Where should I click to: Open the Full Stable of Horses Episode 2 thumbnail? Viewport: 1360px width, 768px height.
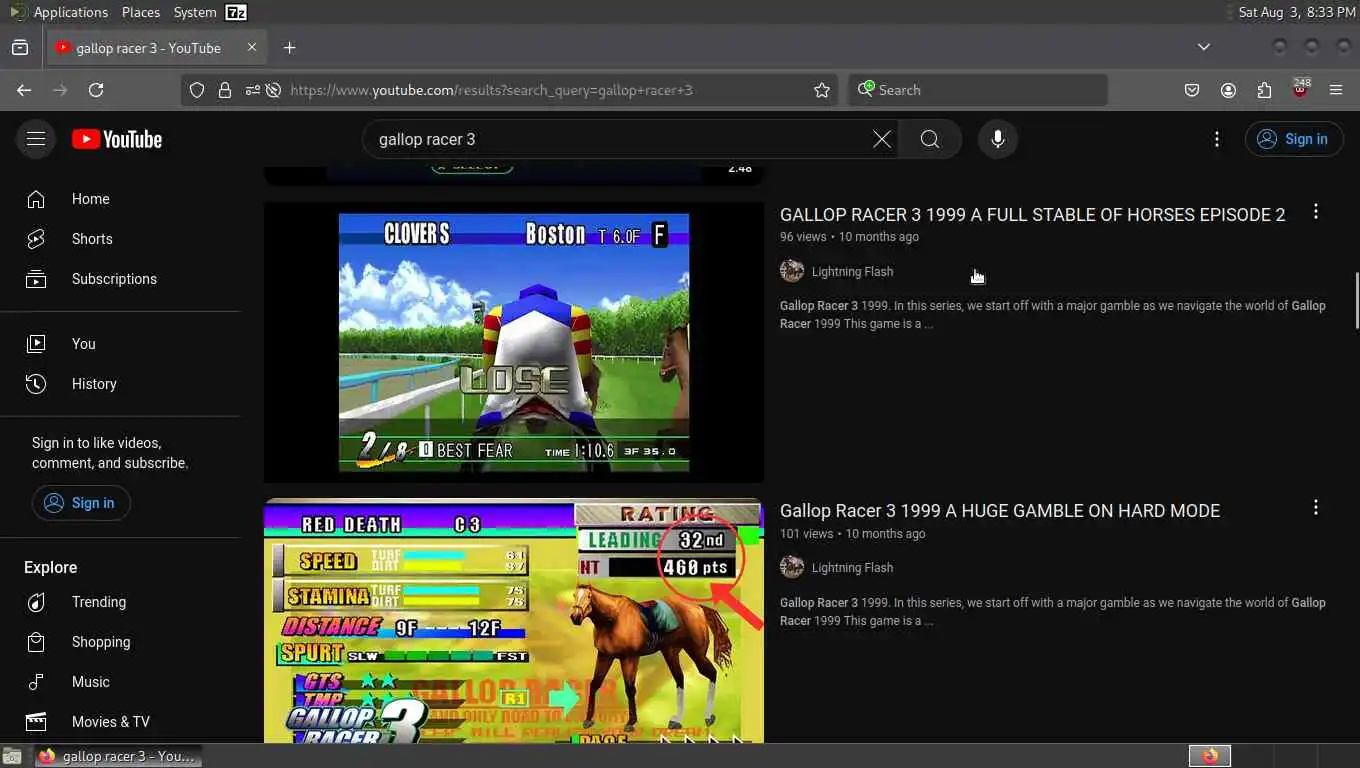coord(514,342)
